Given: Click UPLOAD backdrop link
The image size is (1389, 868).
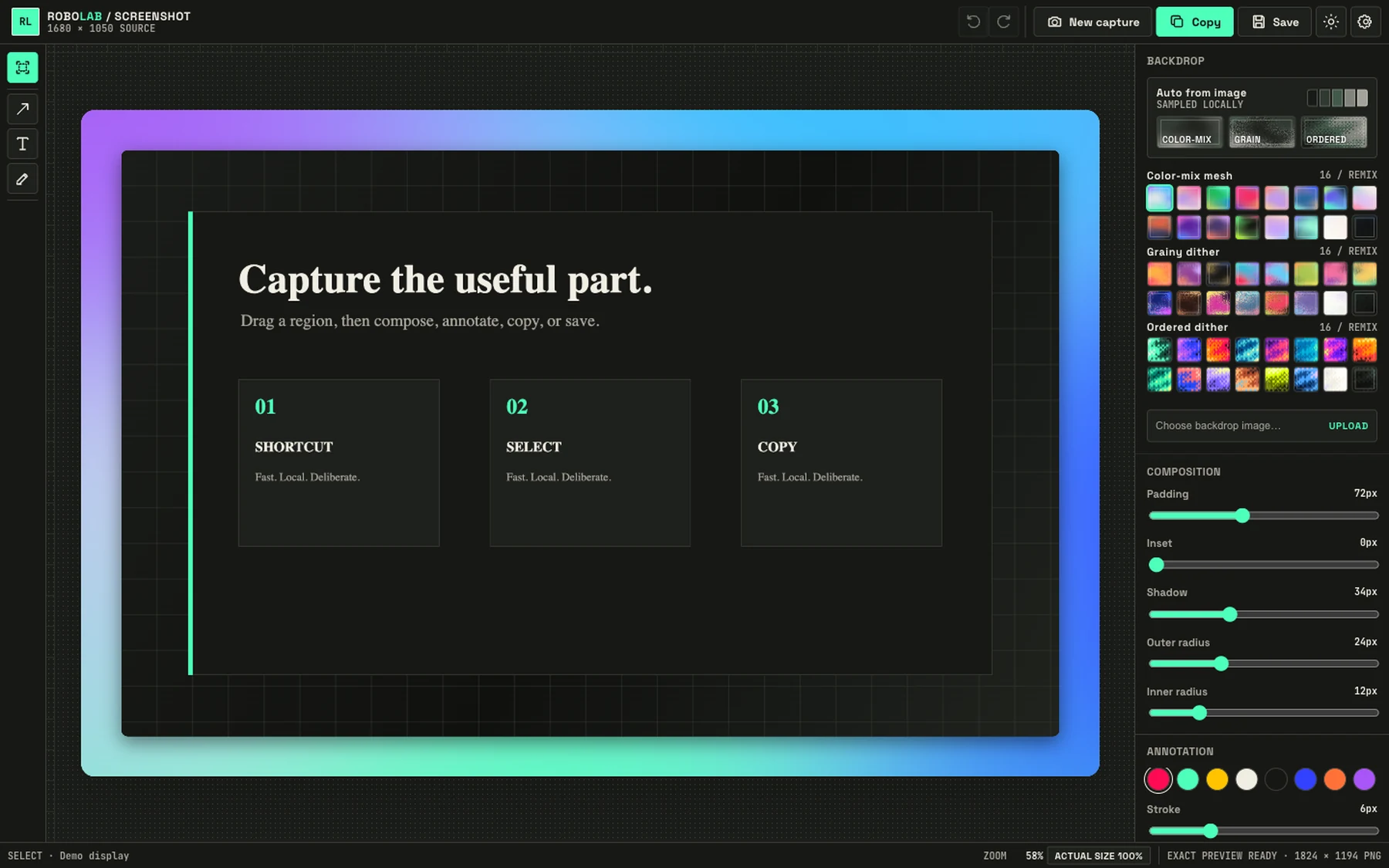Looking at the screenshot, I should click(x=1348, y=426).
